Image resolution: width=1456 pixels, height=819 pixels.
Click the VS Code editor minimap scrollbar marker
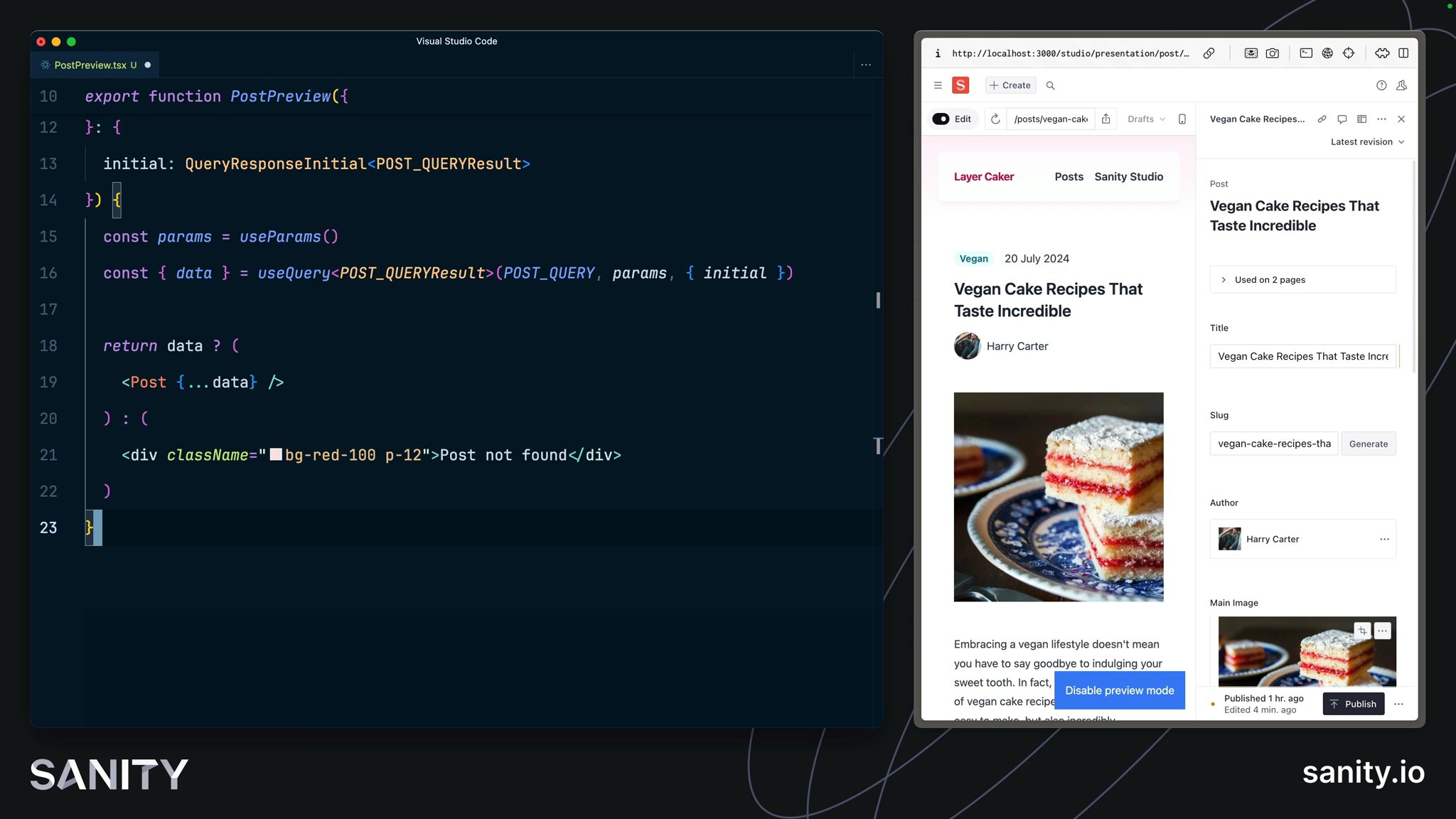[878, 301]
